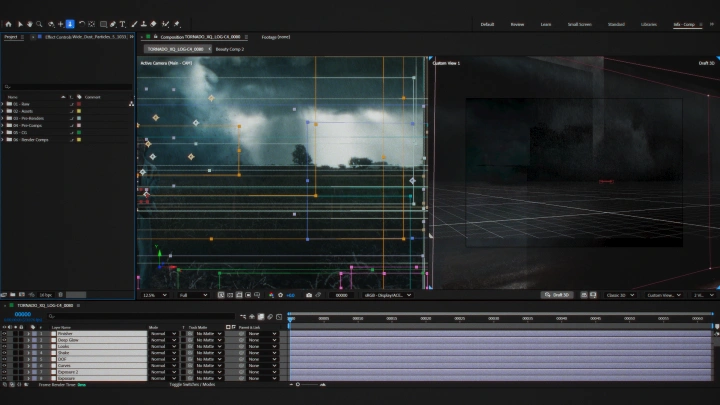Image resolution: width=720 pixels, height=405 pixels.
Task: Click the Footage (none) panel tab
Action: pyautogui.click(x=276, y=37)
